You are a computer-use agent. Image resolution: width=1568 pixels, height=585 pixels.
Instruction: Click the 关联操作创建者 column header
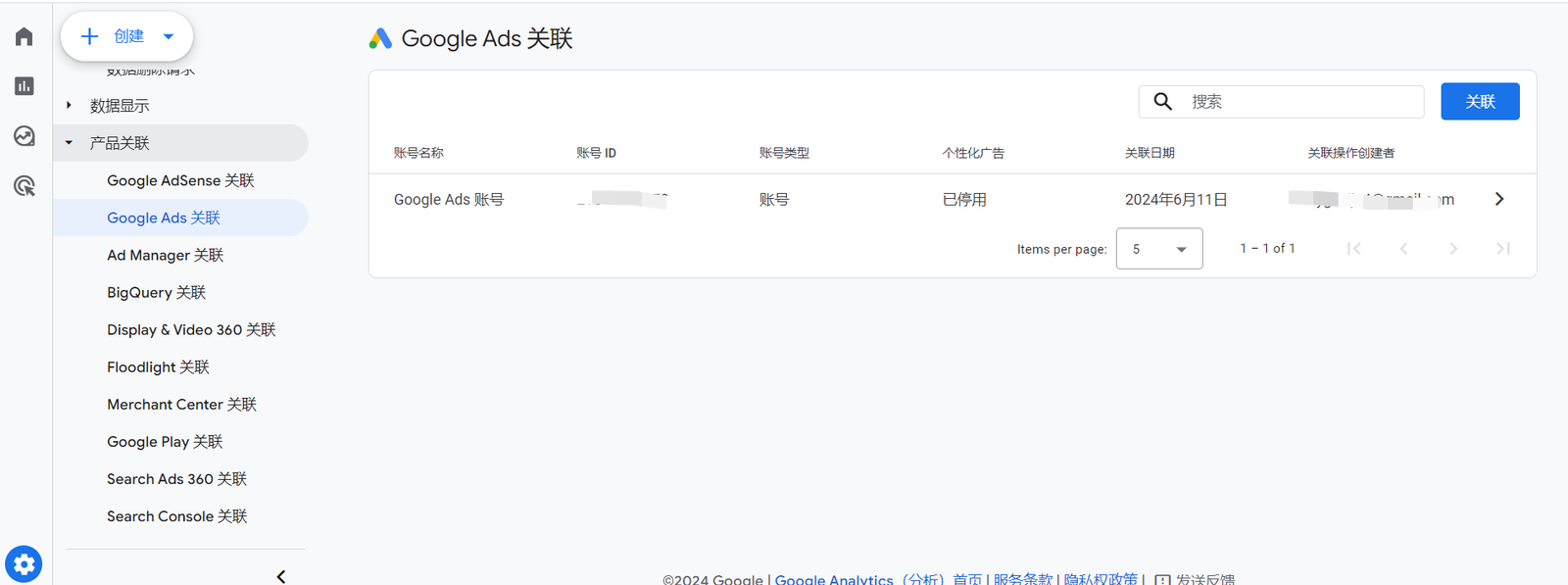(1351, 153)
